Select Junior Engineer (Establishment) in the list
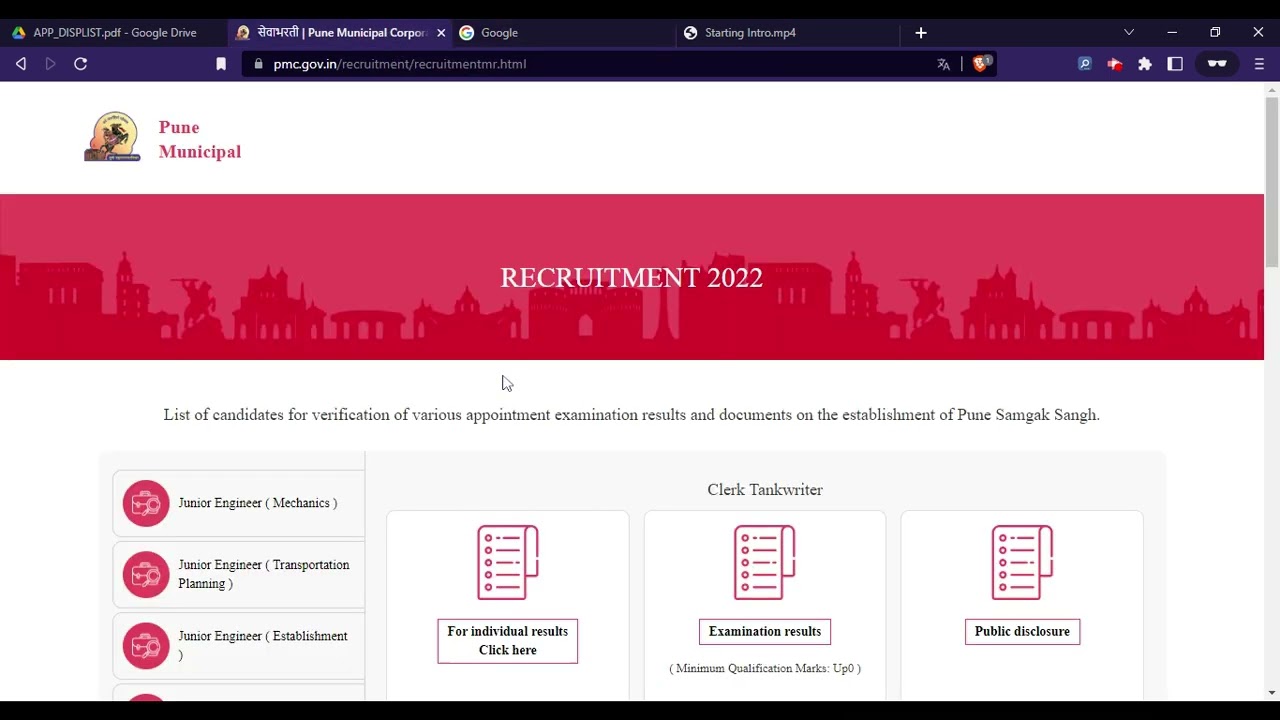This screenshot has width=1280, height=720. [239, 645]
